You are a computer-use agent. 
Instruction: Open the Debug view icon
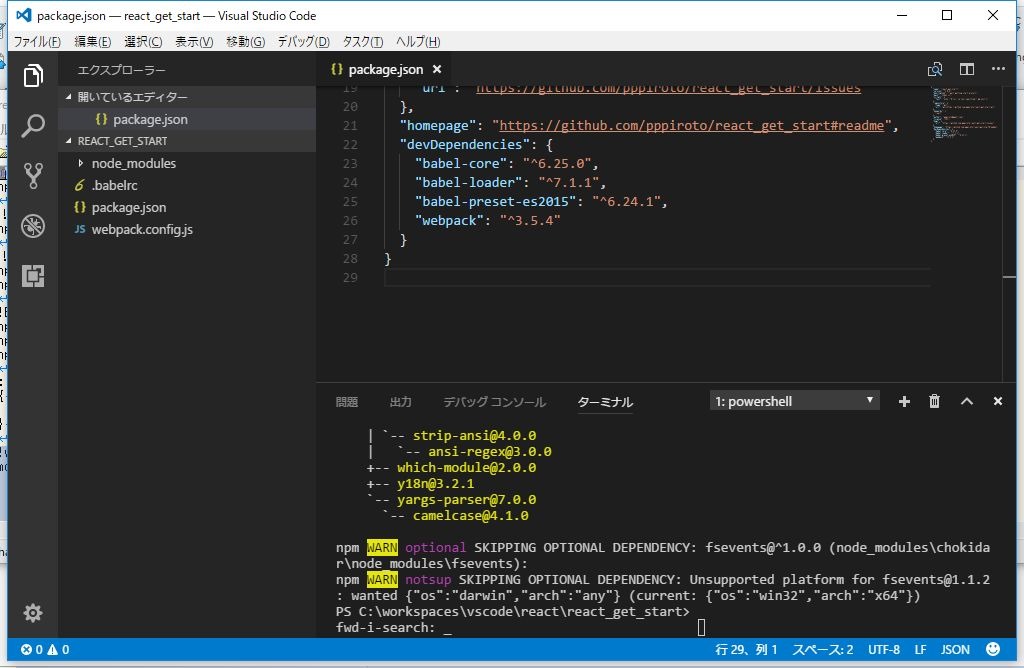click(33, 226)
